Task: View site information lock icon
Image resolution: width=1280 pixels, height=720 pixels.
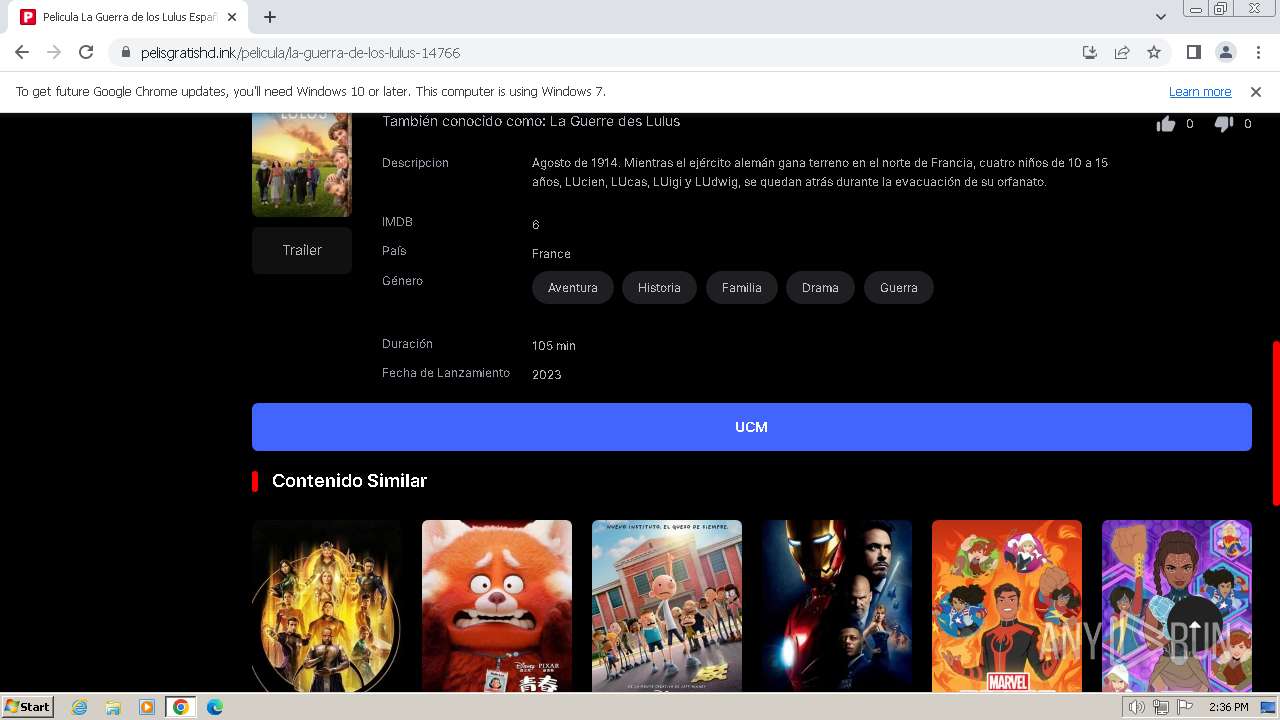Action: coord(126,52)
